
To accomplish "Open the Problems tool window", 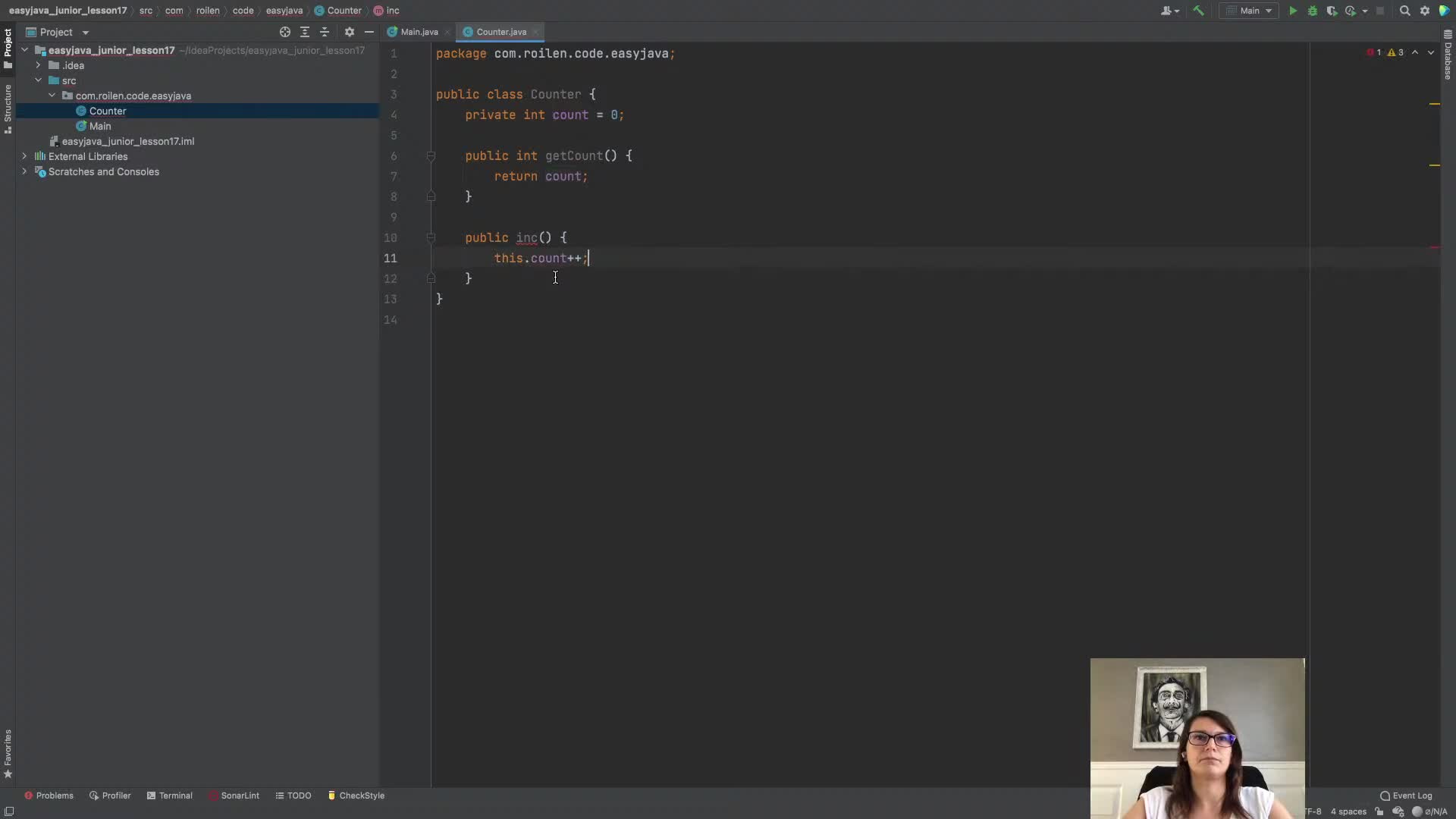I will coord(49,795).
